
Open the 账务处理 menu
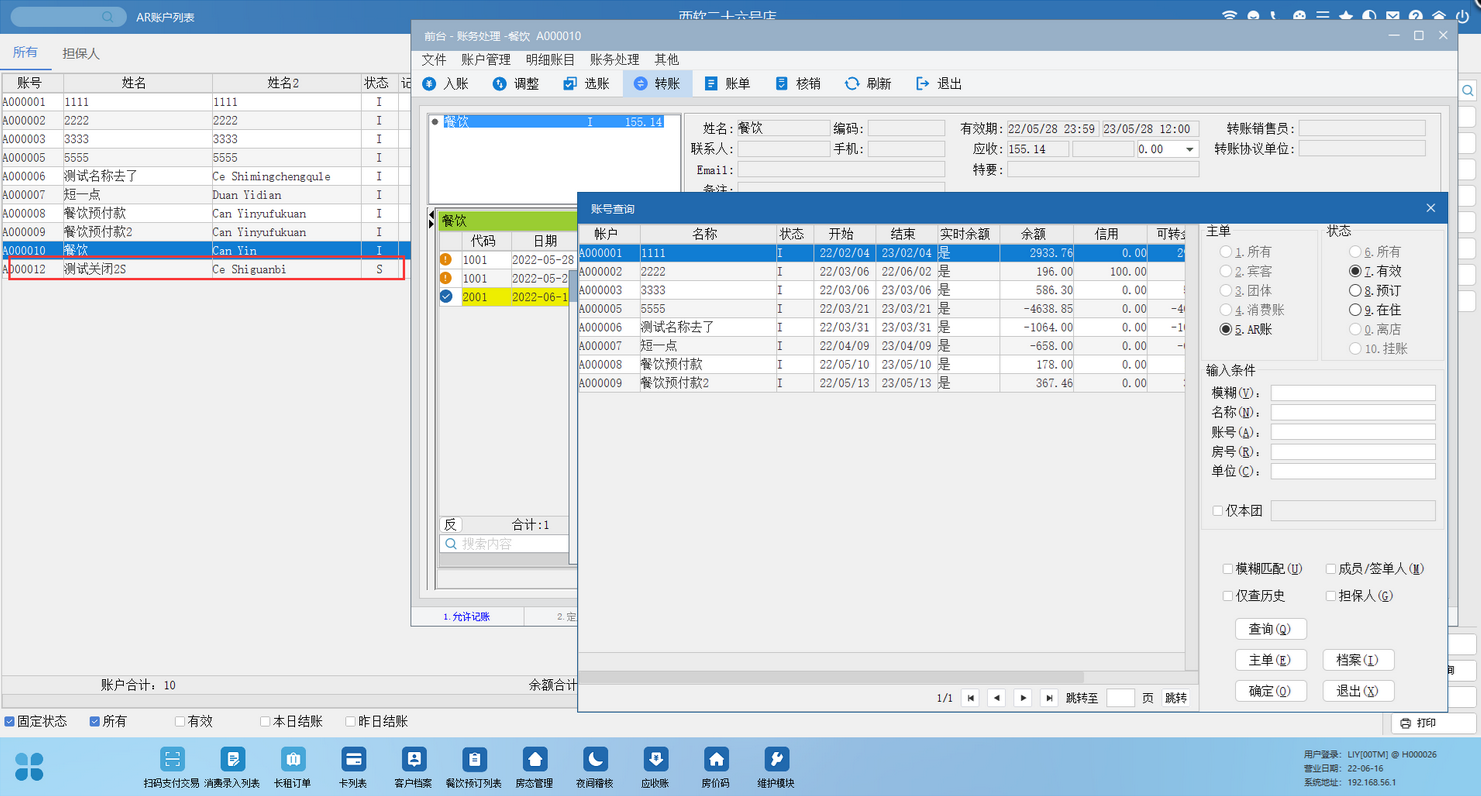point(615,59)
